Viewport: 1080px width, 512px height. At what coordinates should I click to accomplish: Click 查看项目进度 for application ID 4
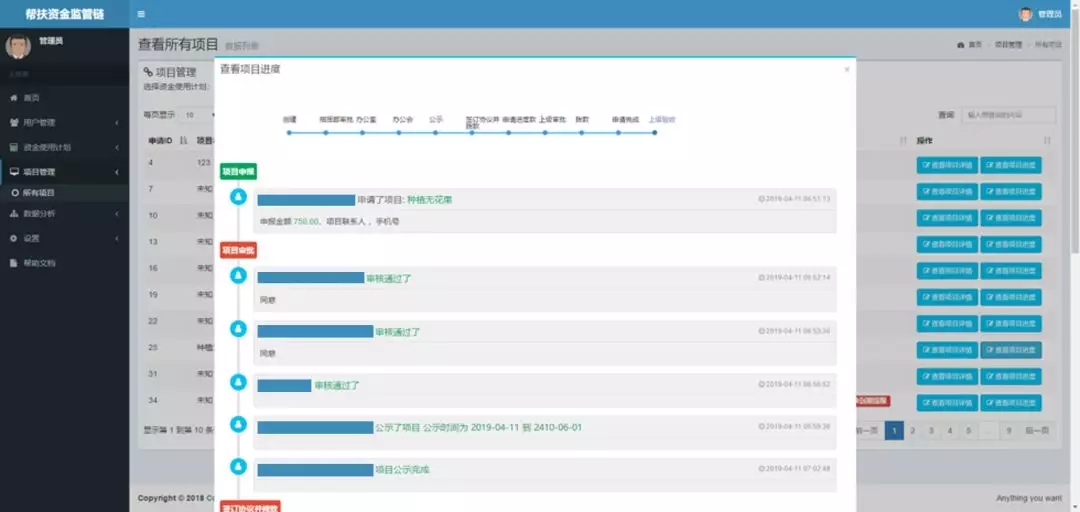coord(1011,165)
